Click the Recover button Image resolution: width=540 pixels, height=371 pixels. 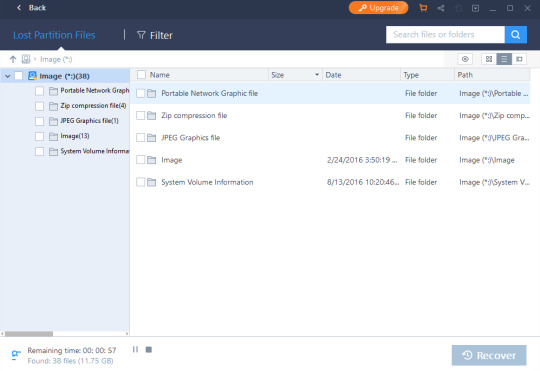(x=489, y=355)
